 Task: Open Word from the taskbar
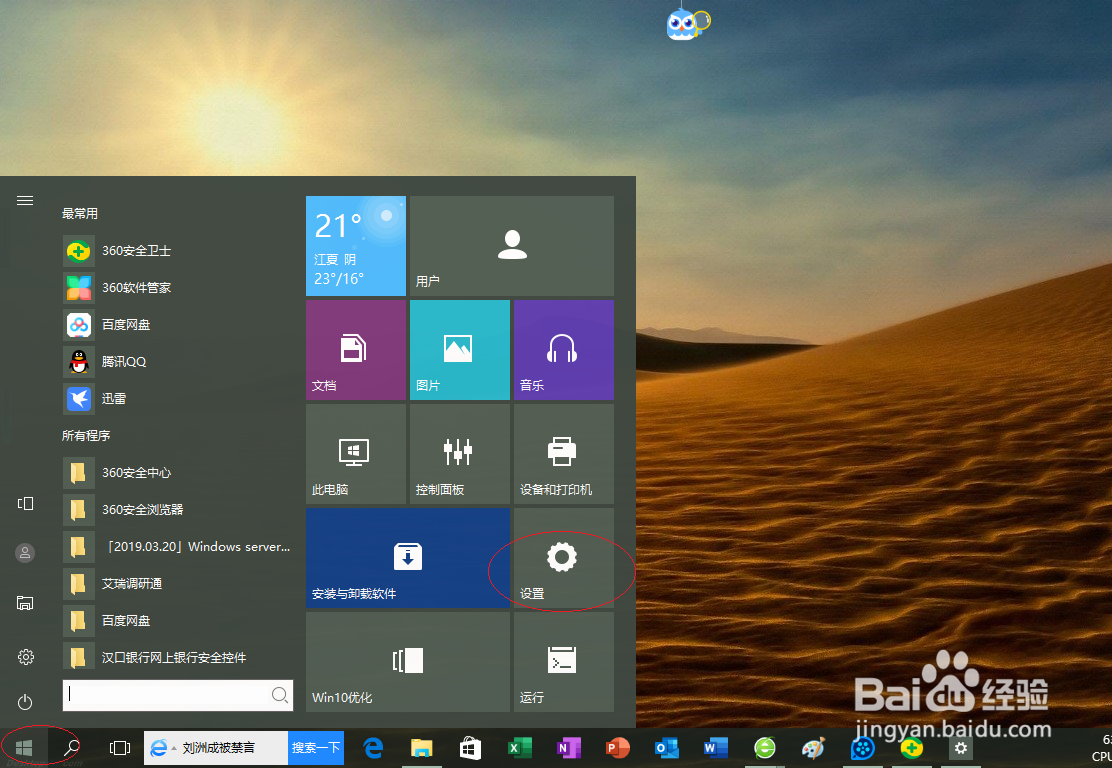coord(714,747)
